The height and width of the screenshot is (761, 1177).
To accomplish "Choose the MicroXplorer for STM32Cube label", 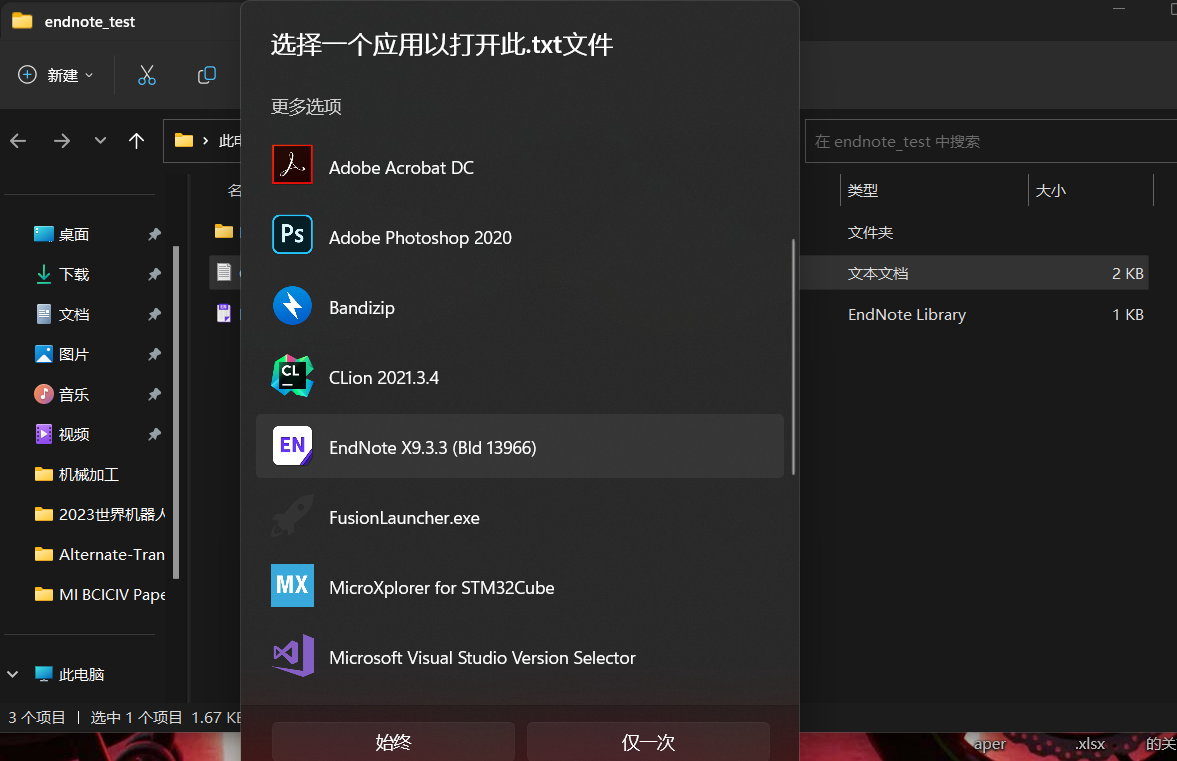I will [441, 588].
